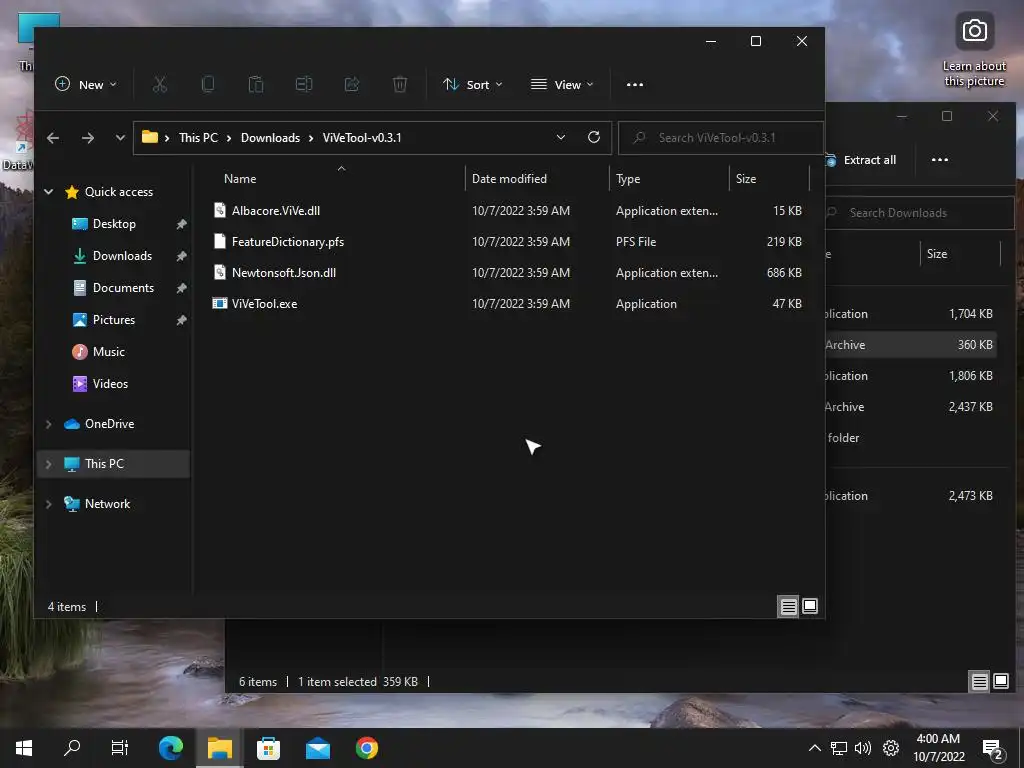This screenshot has height=768, width=1024.
Task: Go back with the left arrow
Action: pos(53,138)
